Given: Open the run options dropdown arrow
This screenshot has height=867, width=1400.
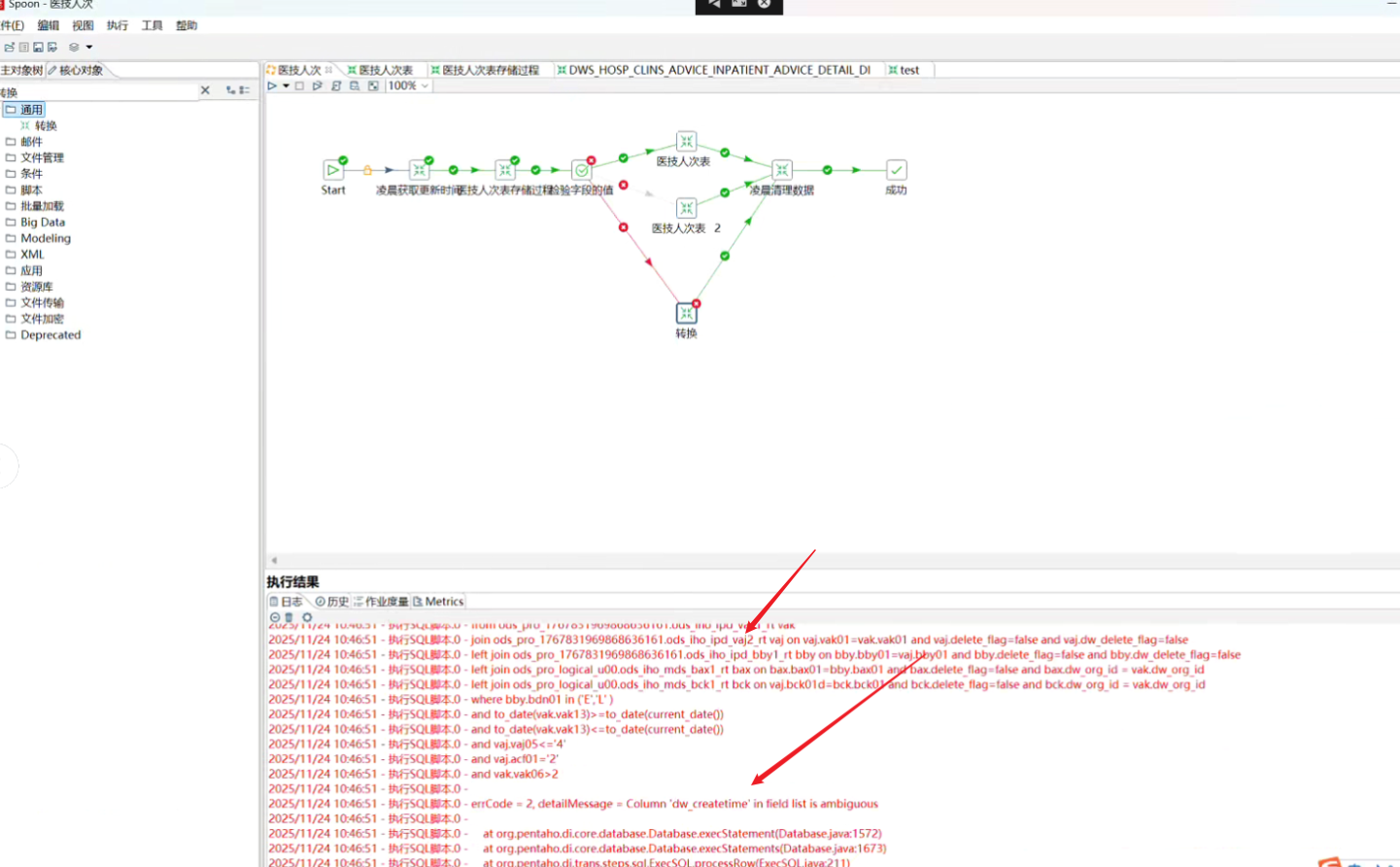Looking at the screenshot, I should click(x=286, y=86).
